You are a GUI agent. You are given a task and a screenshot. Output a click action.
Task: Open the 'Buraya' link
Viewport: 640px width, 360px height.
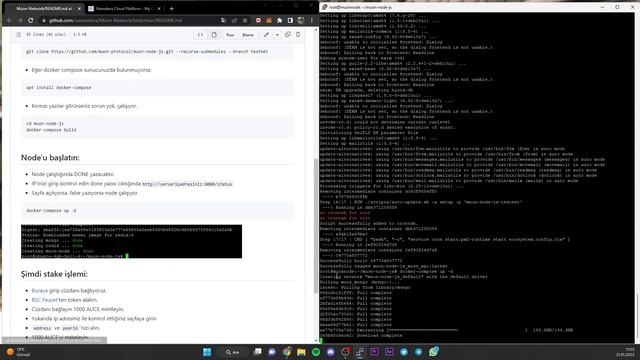pos(40,291)
